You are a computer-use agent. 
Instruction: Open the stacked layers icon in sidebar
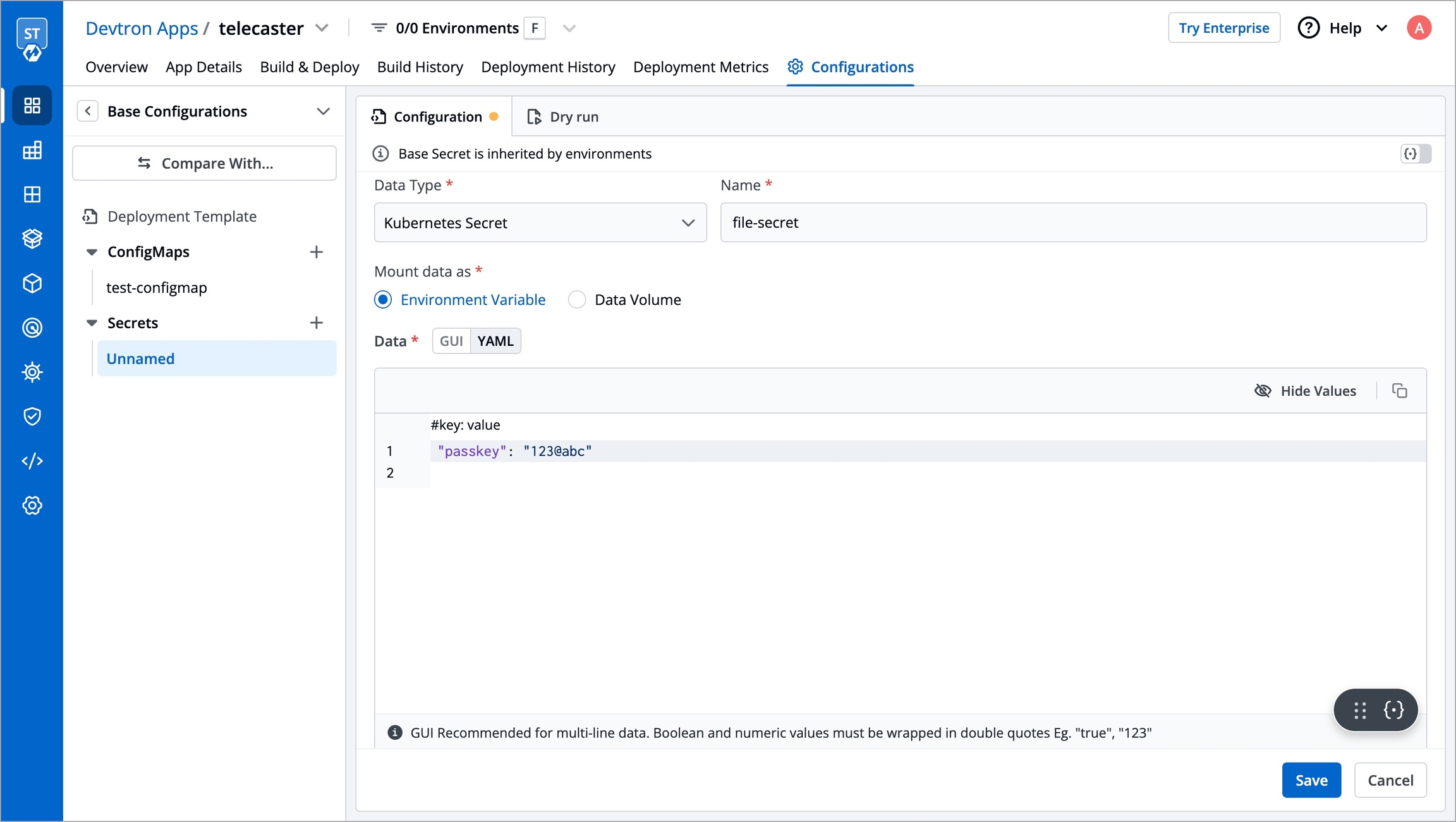[32, 238]
